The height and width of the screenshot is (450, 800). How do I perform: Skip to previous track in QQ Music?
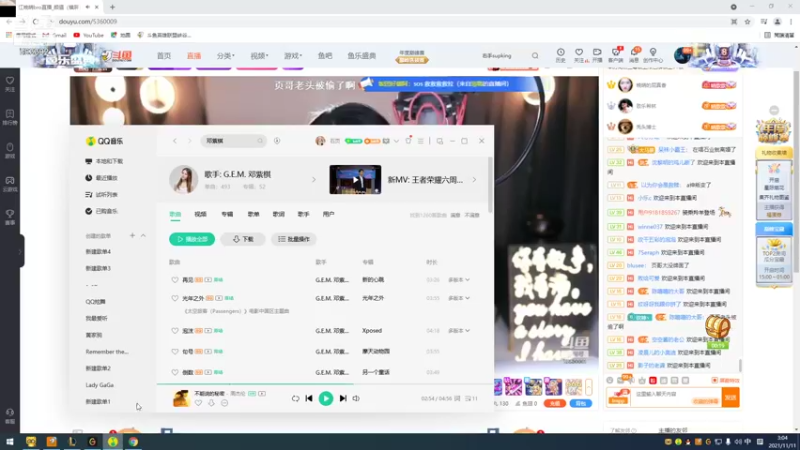(309, 398)
